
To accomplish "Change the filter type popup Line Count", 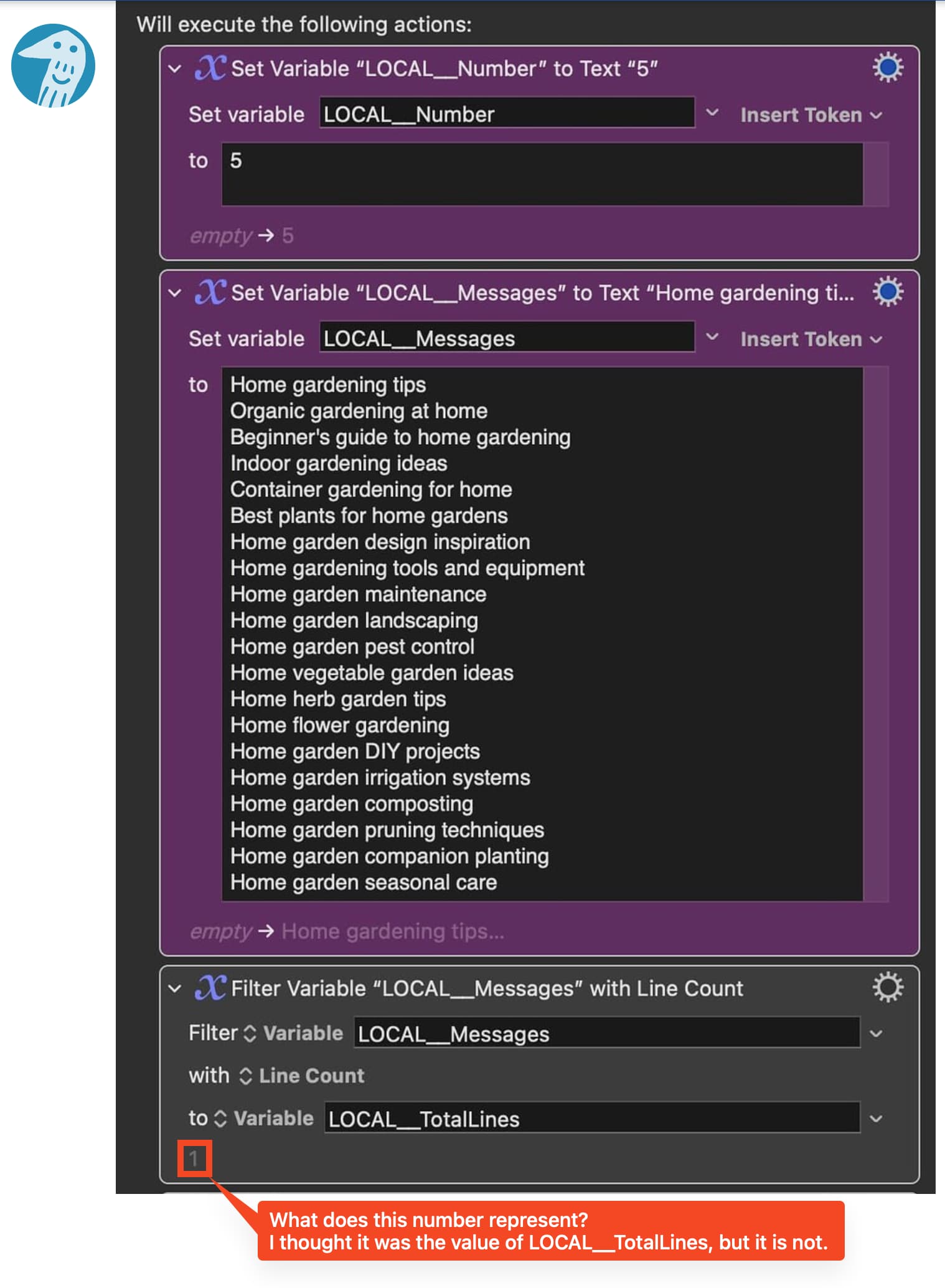I will coord(302,1076).
